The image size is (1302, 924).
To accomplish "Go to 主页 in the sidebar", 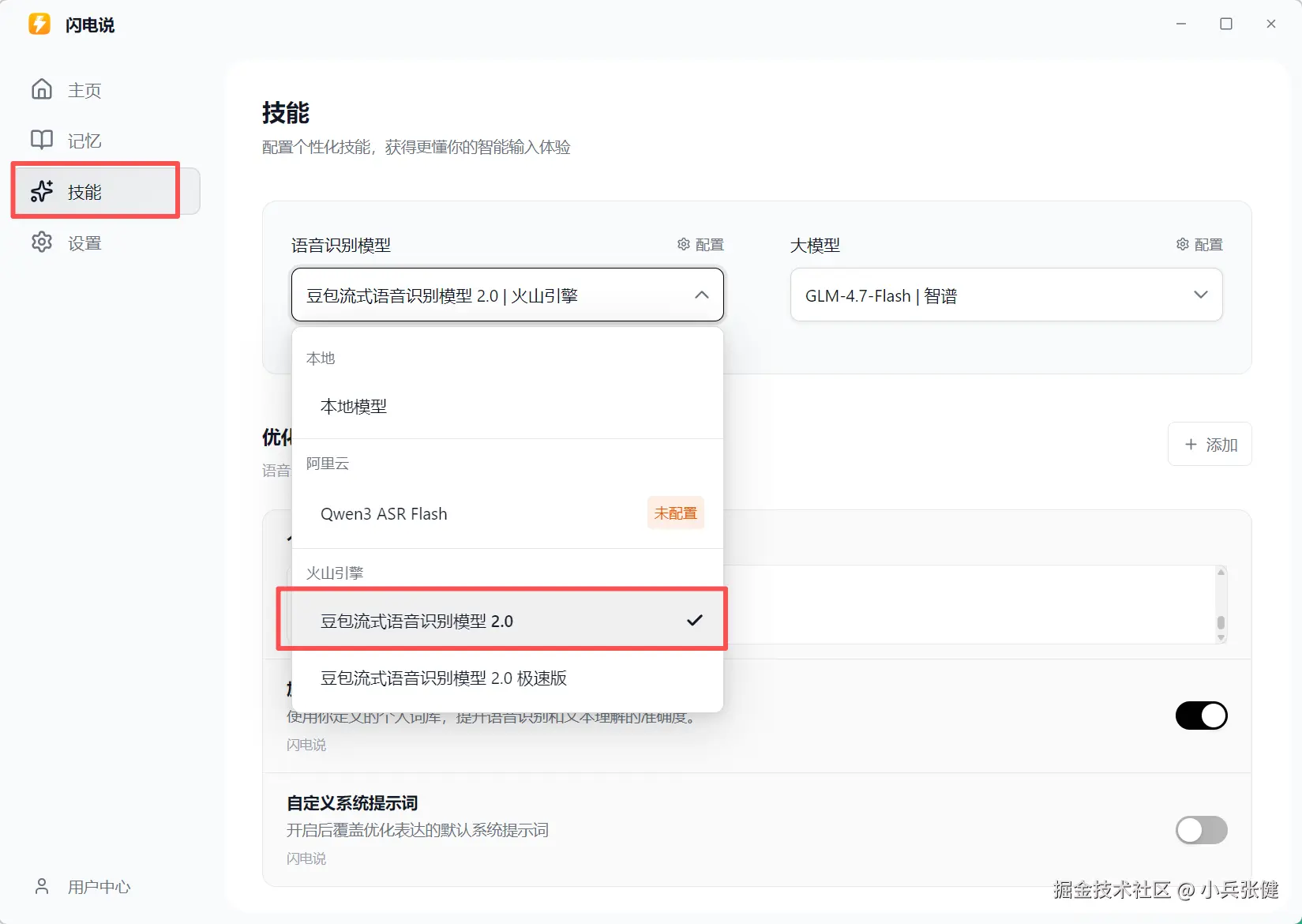I will [x=105, y=90].
